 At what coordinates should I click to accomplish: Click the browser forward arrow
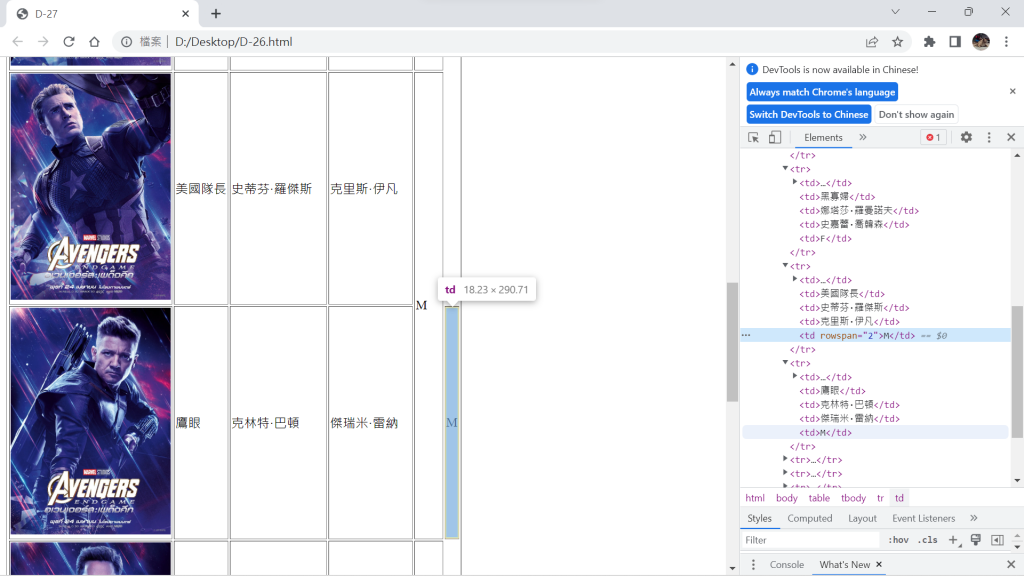[43, 42]
